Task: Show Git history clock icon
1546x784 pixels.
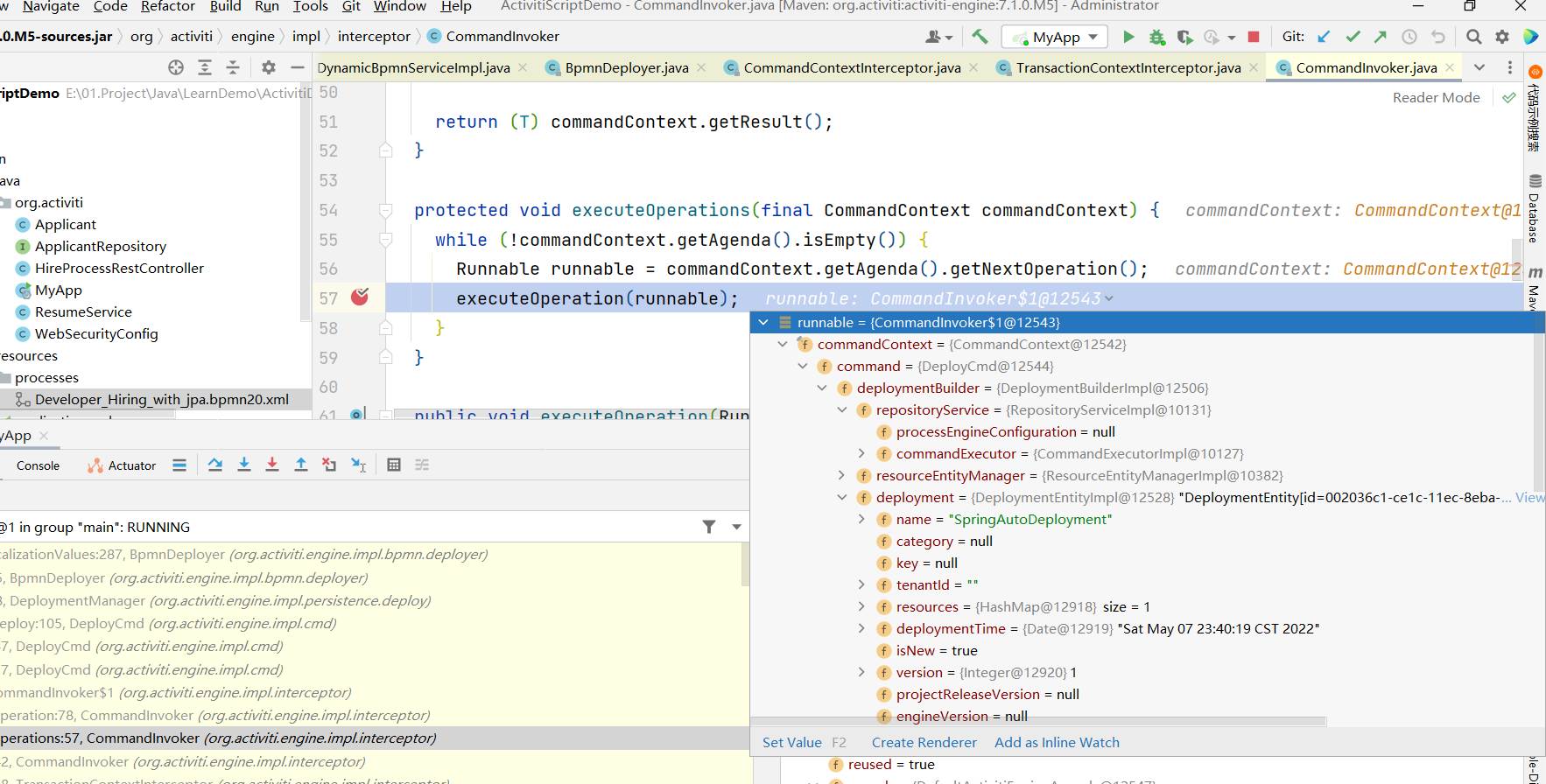Action: (x=1409, y=37)
